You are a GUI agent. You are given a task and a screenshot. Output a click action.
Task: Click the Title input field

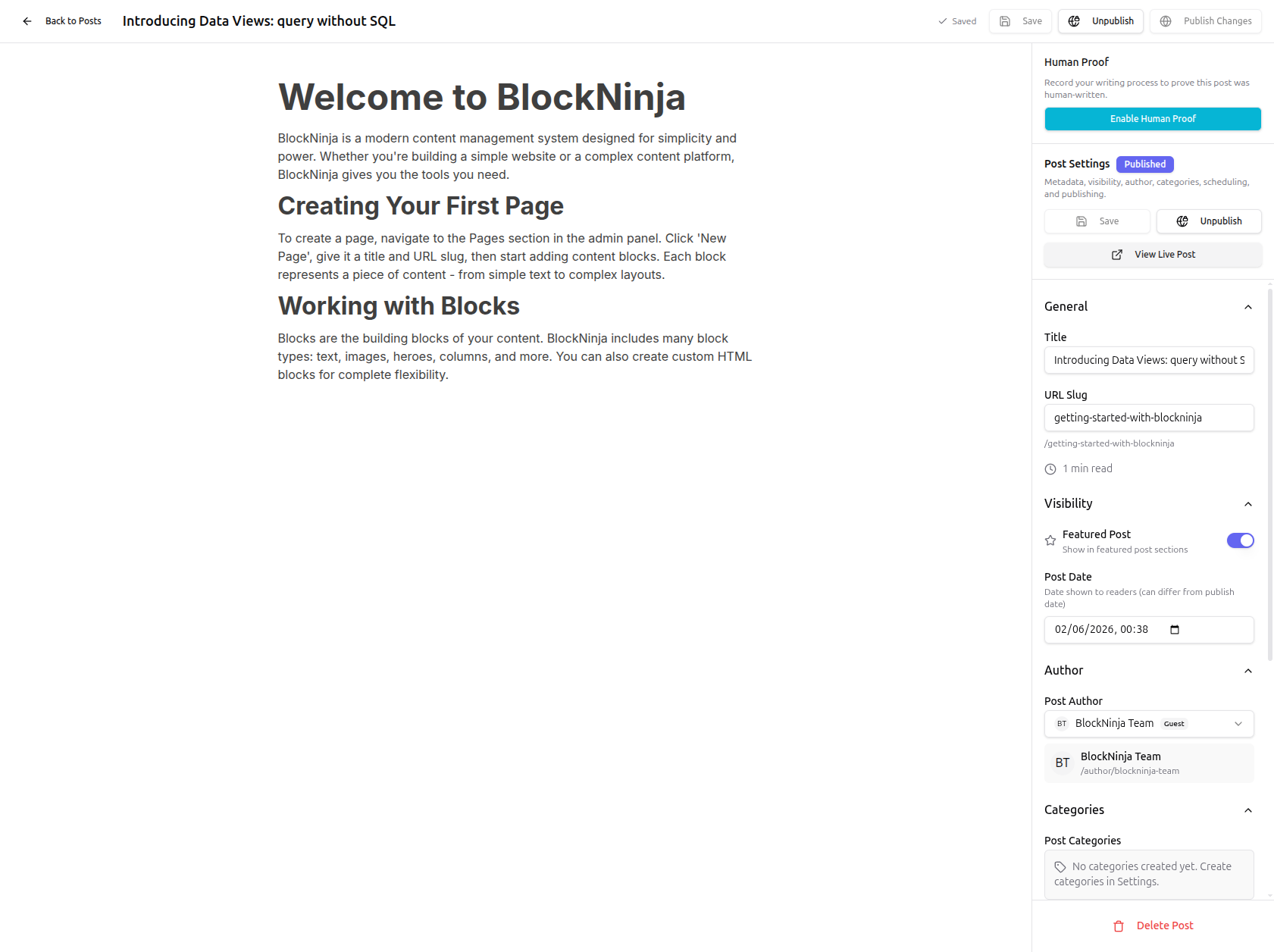1149,360
